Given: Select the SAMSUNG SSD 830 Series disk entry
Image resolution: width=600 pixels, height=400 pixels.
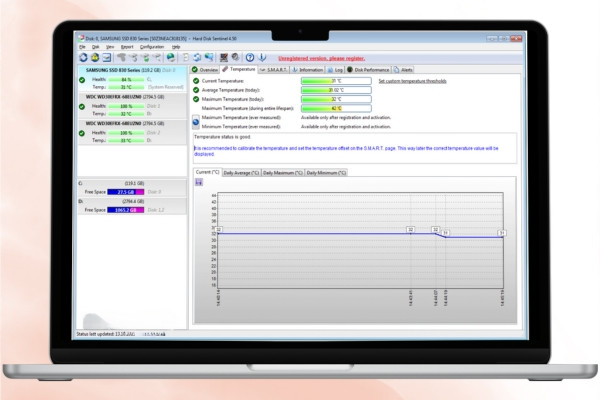Looking at the screenshot, I should (x=132, y=79).
